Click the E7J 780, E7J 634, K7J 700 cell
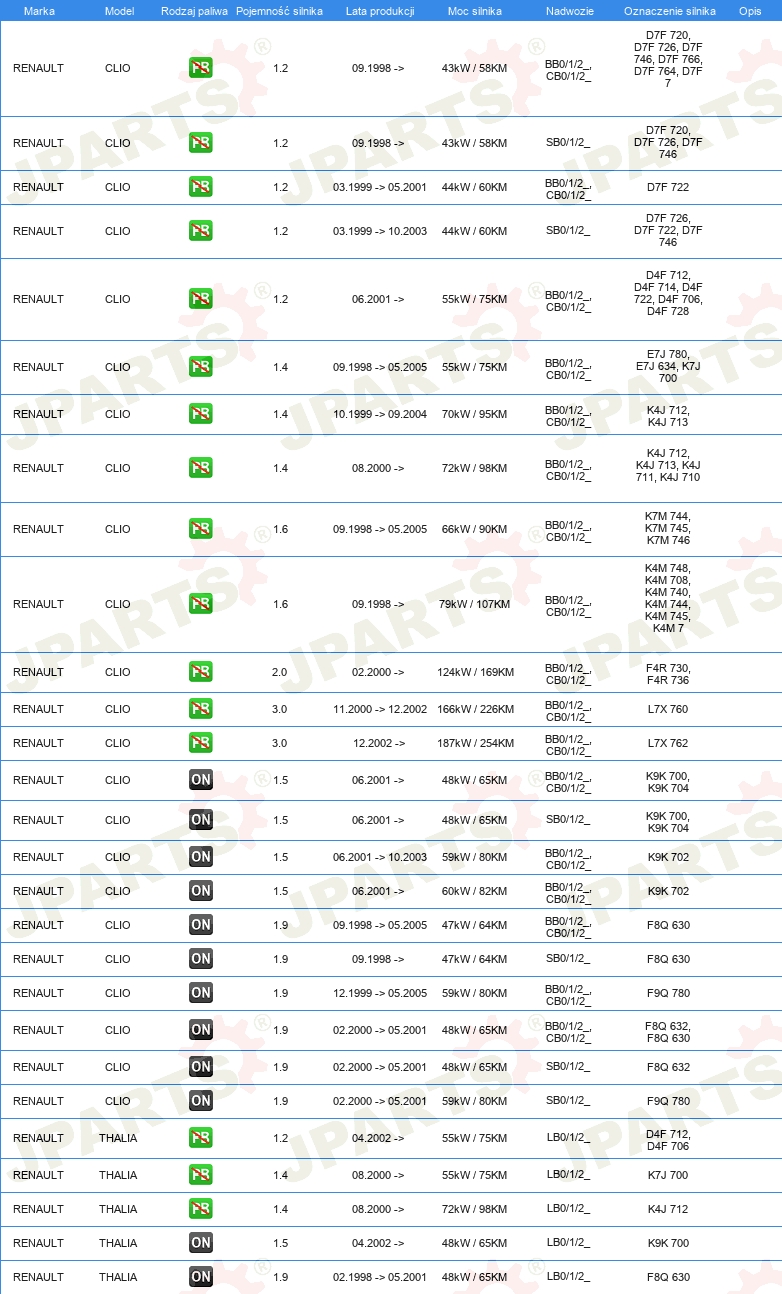782x1294 pixels. (668, 367)
